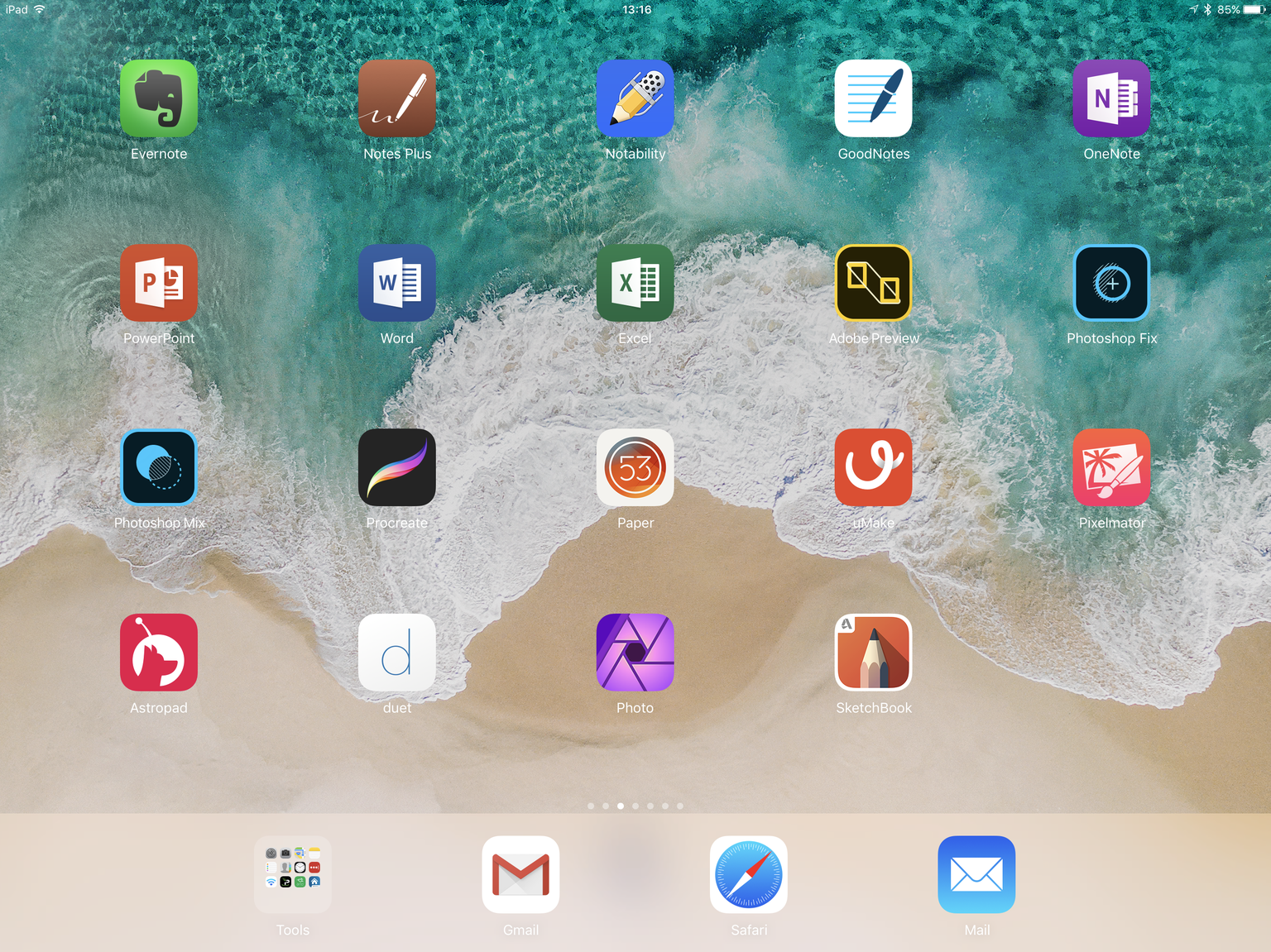
Task: Open Pixelmator app
Action: tap(1111, 467)
